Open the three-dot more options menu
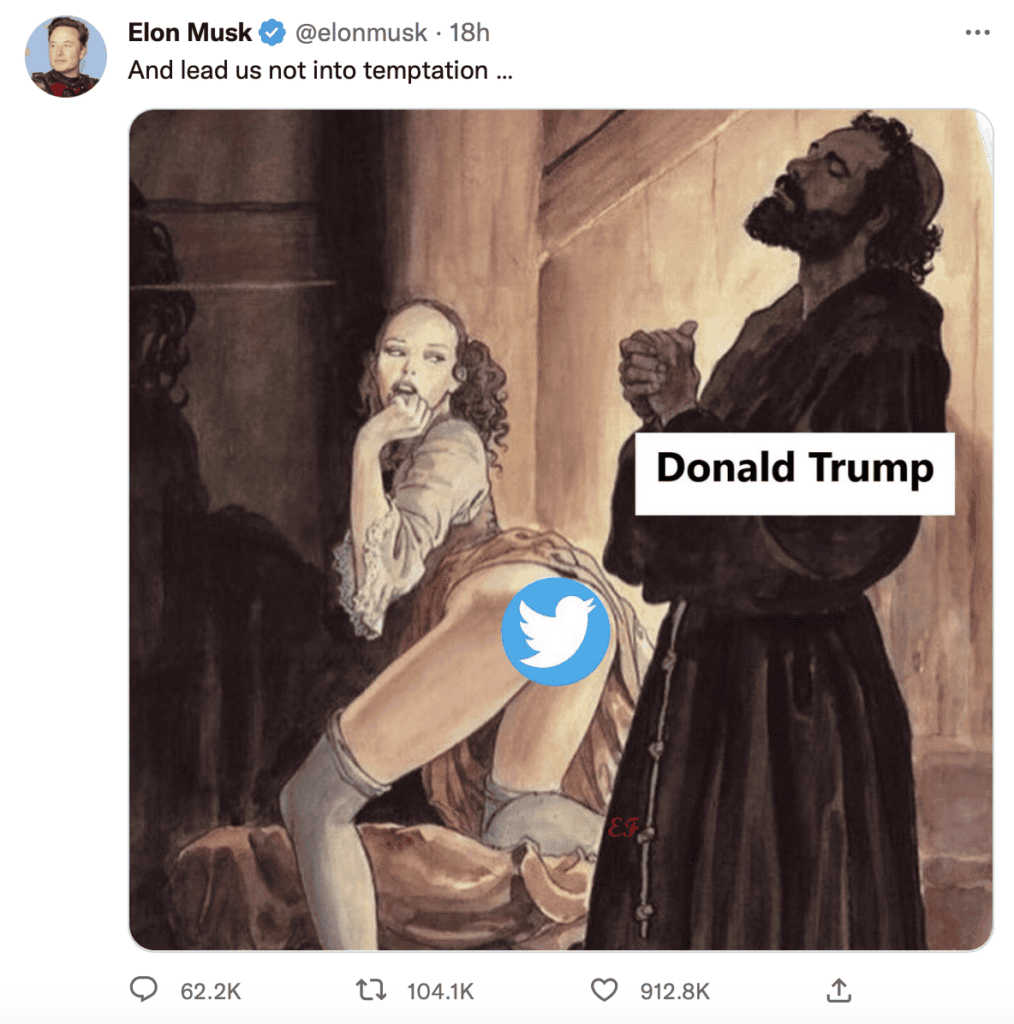This screenshot has height=1024, width=1014. click(x=977, y=32)
